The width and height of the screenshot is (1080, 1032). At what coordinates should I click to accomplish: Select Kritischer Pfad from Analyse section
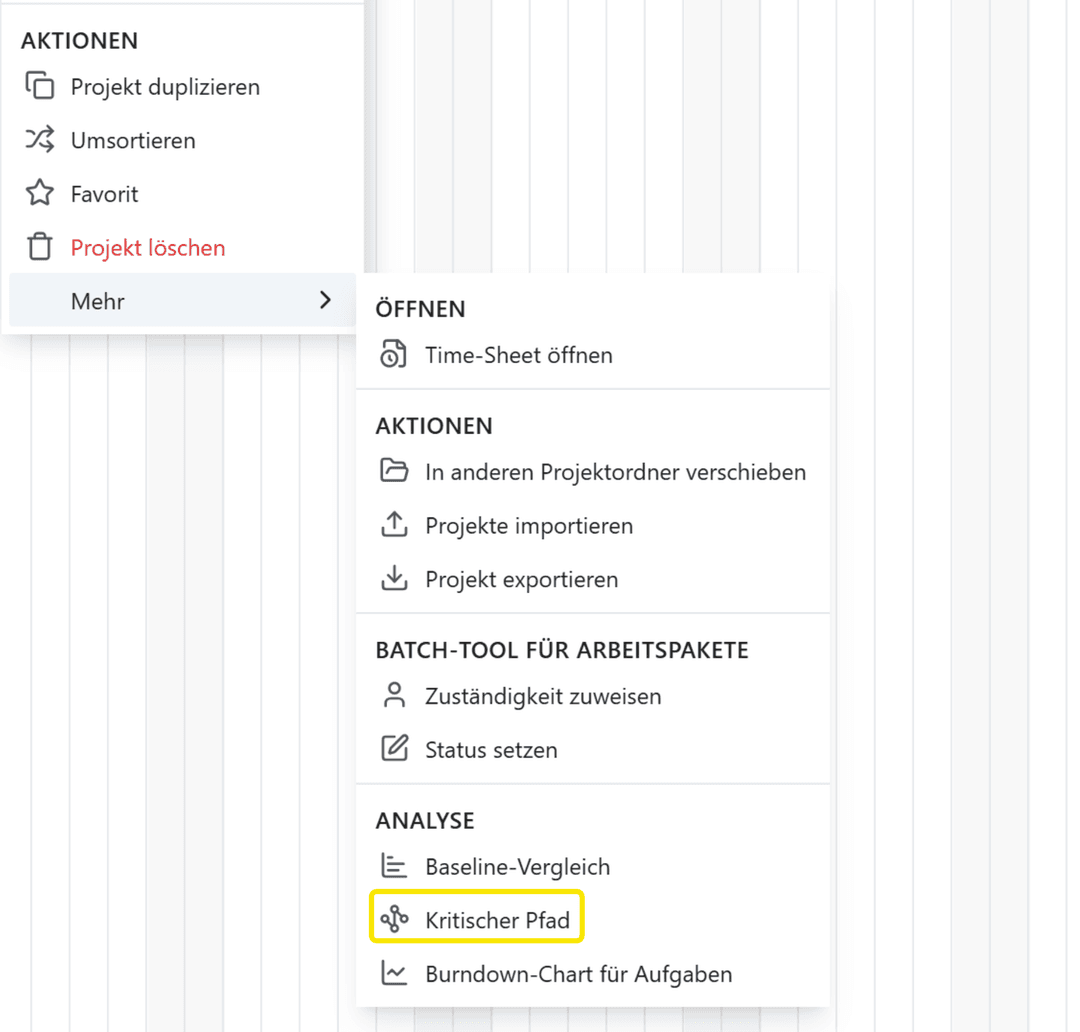(x=497, y=920)
